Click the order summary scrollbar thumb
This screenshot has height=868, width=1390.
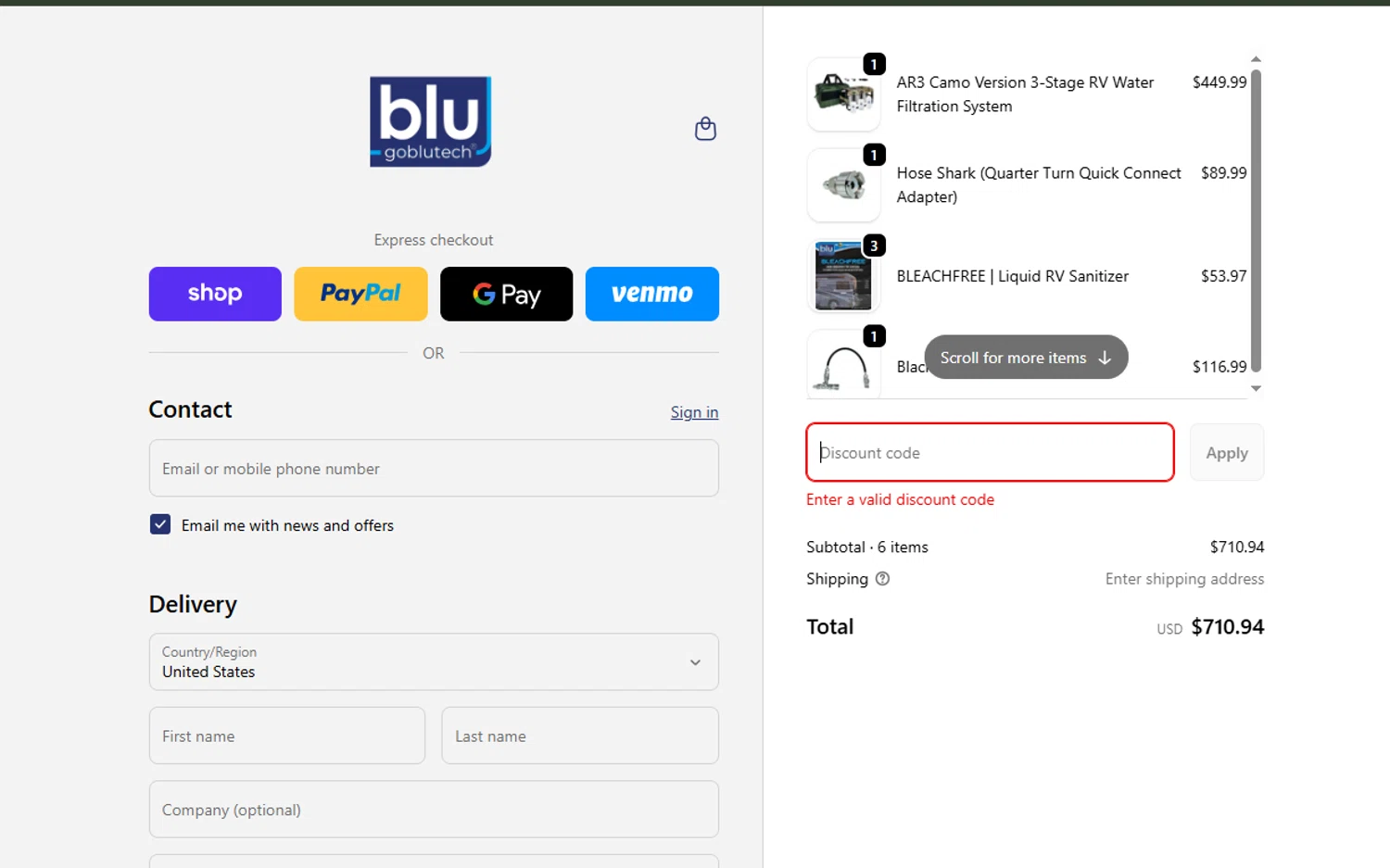1256,220
